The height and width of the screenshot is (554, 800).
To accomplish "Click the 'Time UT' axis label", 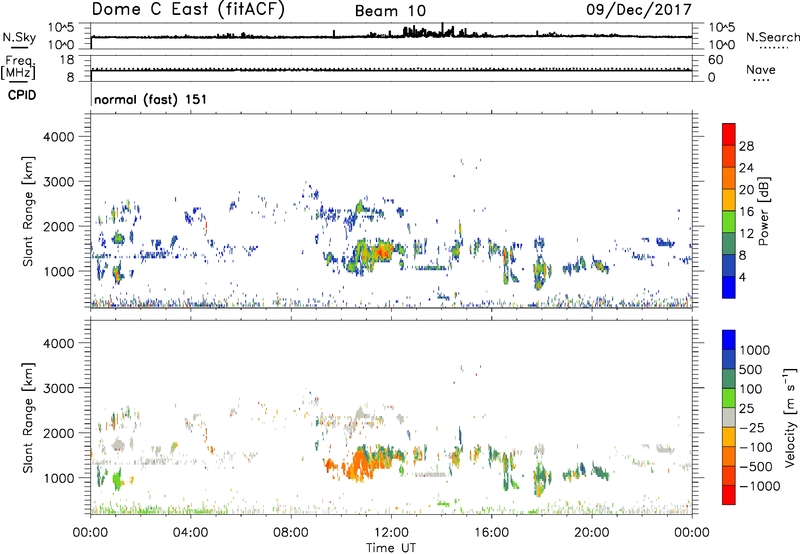I will pos(391,548).
